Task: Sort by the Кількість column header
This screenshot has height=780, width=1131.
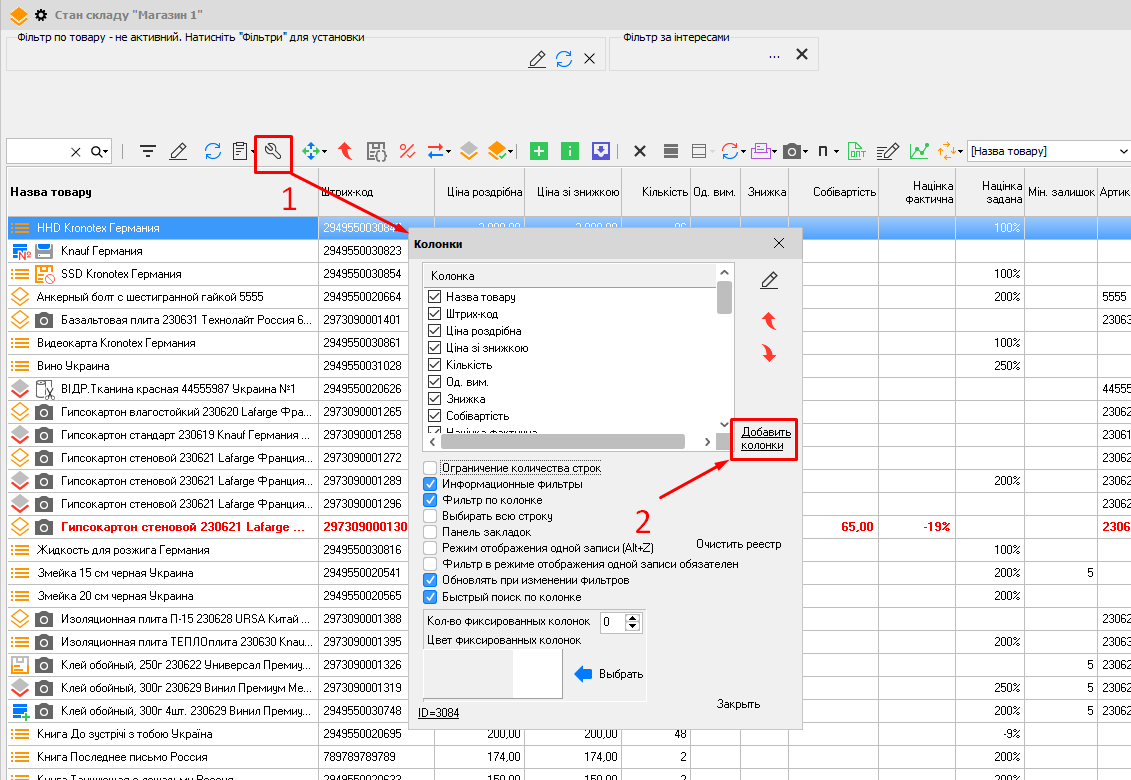Action: coord(664,192)
